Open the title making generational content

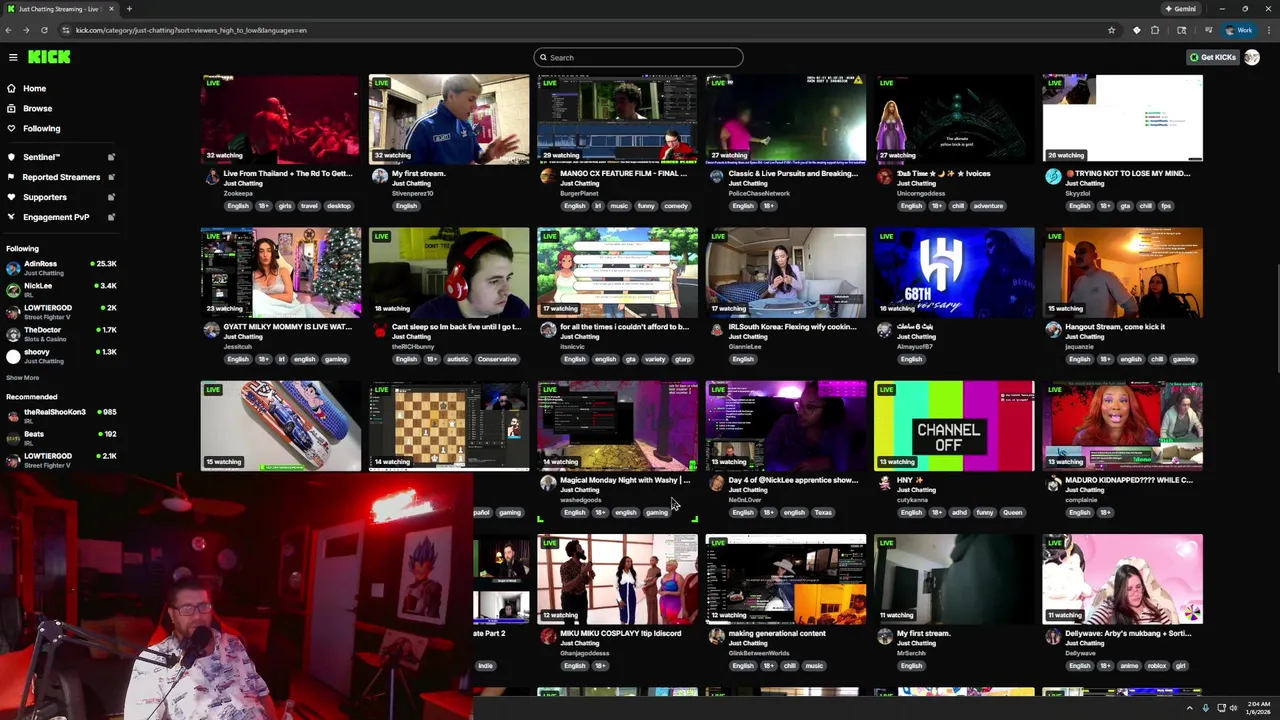[x=777, y=633]
